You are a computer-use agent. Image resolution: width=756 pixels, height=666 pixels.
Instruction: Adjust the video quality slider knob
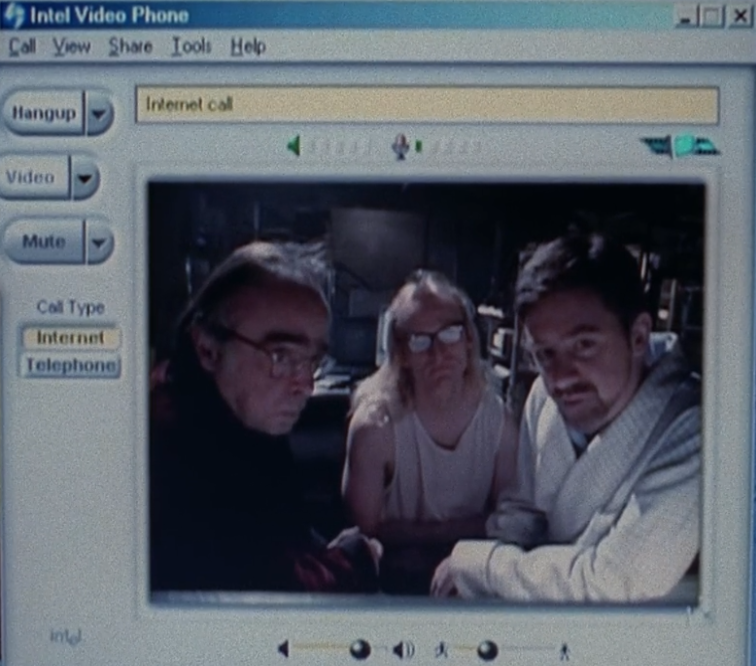point(487,650)
